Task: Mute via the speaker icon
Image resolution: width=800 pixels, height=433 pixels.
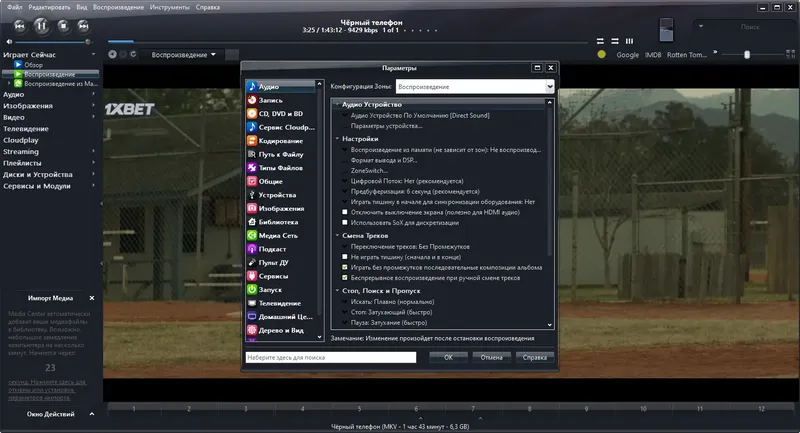Action: (x=9, y=42)
